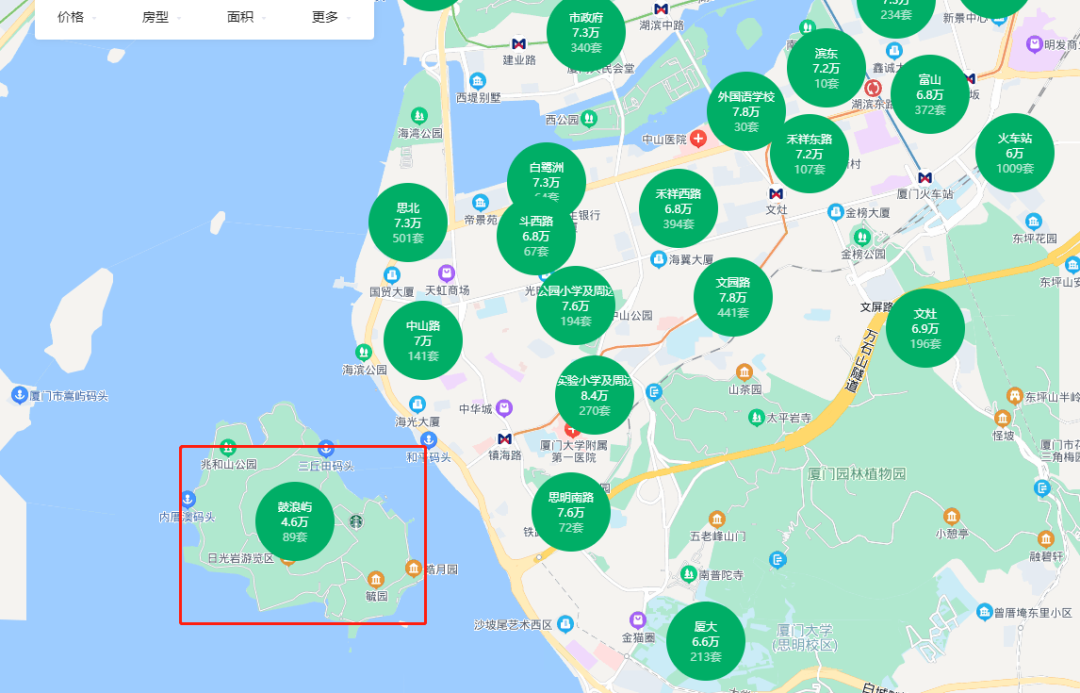Image resolution: width=1080 pixels, height=693 pixels.
Task: Click the 实验小学及周边 8.4万 bubble
Action: 594,395
